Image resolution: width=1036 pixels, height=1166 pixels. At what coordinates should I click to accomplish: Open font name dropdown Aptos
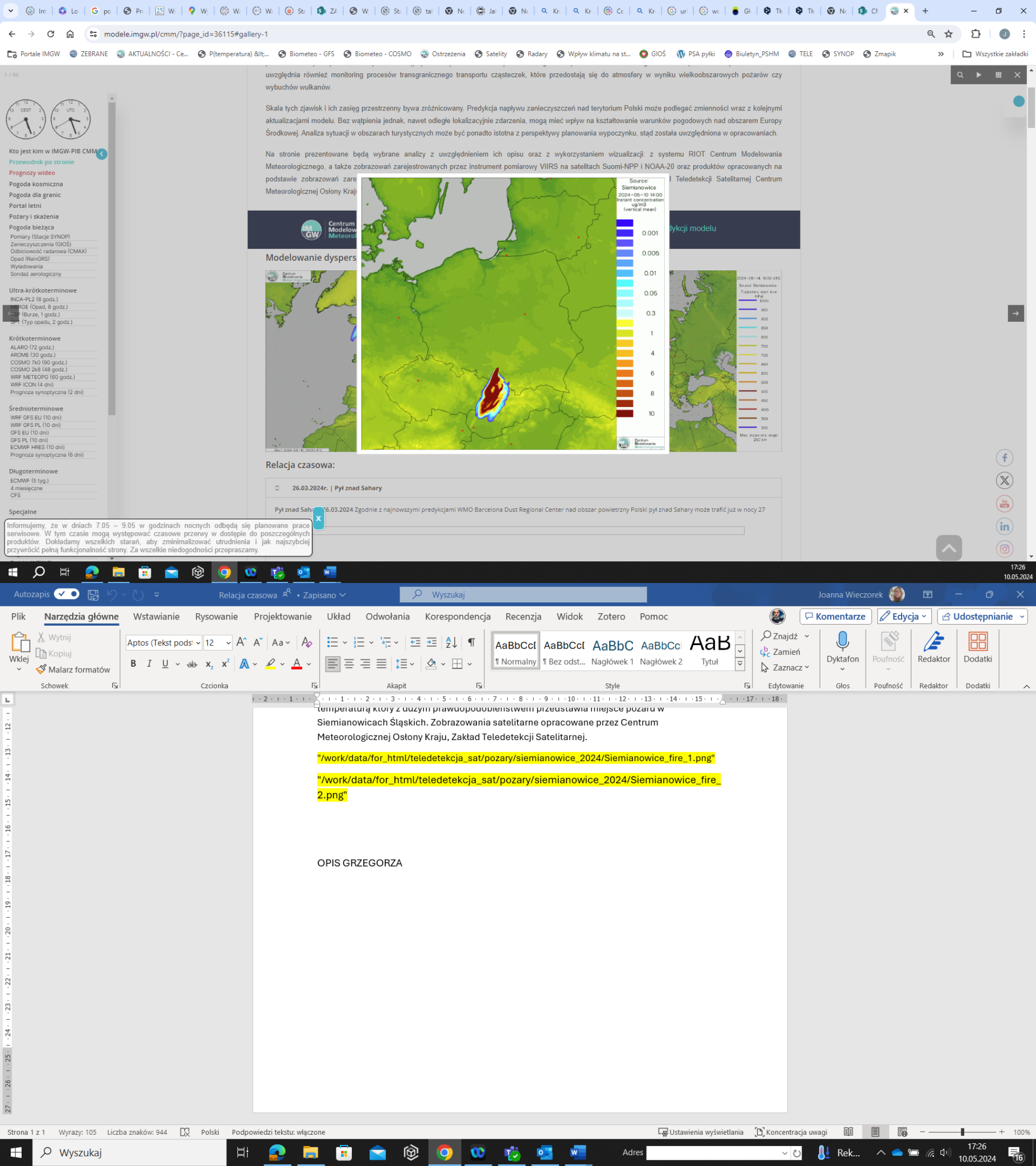pos(198,643)
